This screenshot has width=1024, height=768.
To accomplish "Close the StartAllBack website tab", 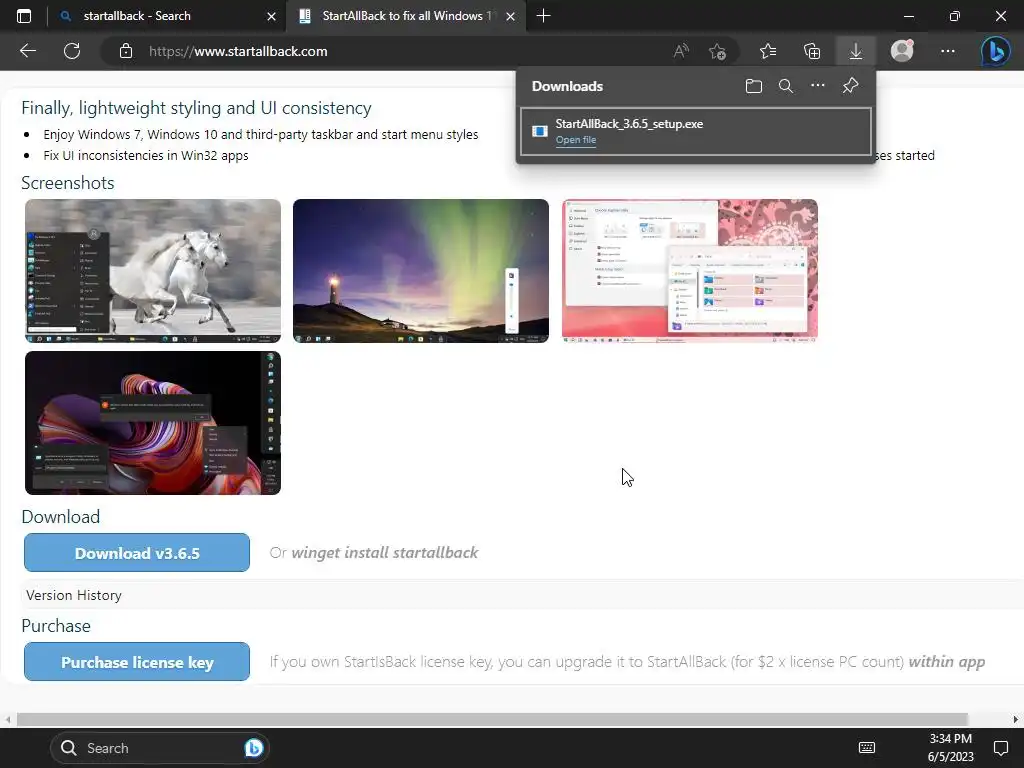I will point(511,16).
